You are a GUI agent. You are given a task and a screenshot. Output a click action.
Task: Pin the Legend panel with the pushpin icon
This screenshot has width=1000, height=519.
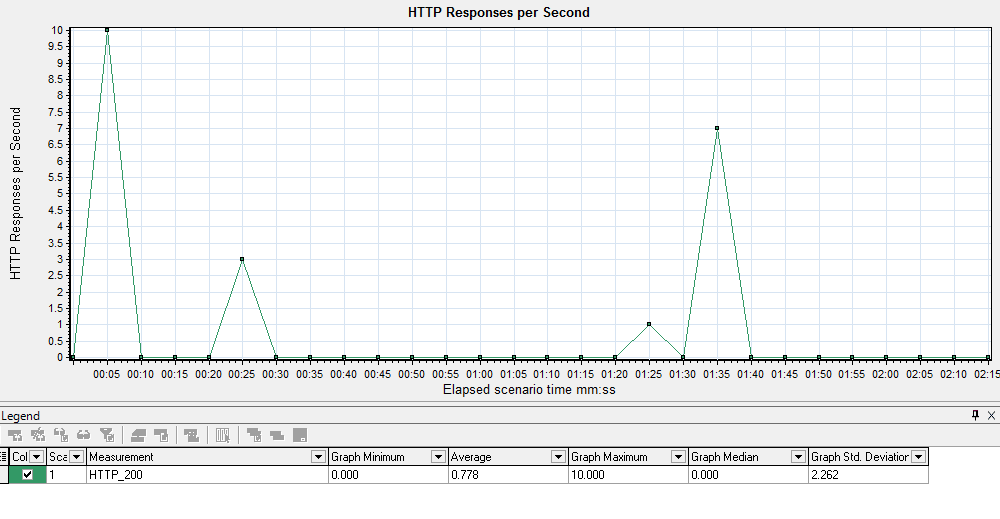coord(975,415)
